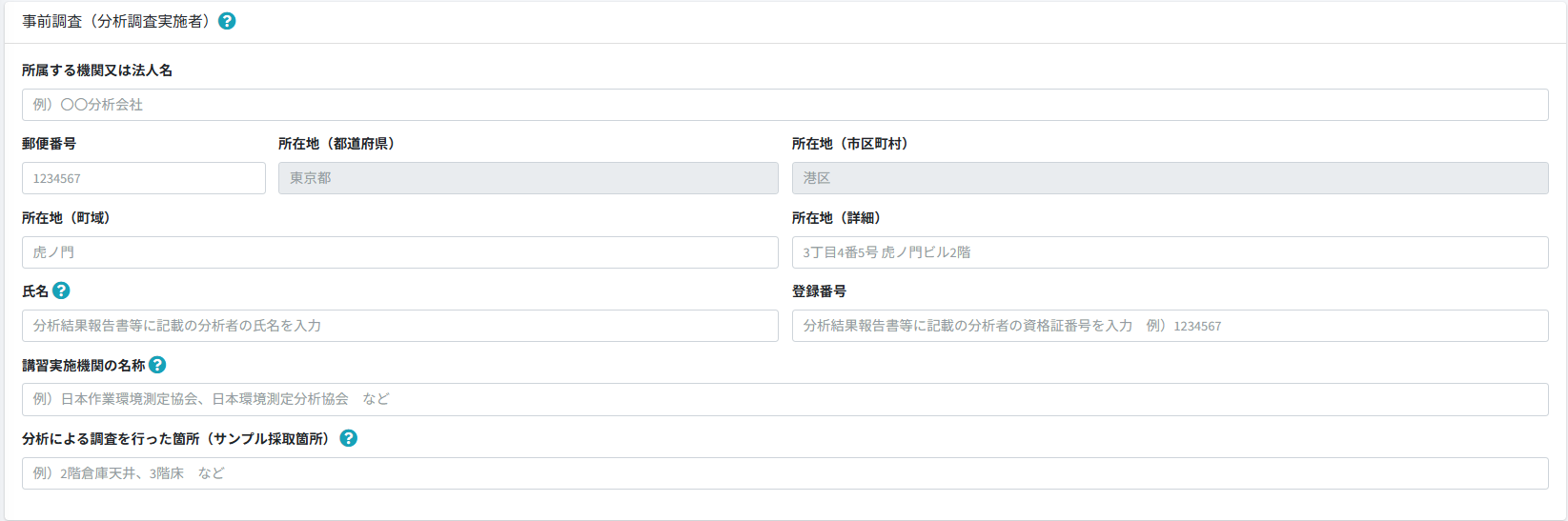Click the 所在地（詳細）address detail field
This screenshot has height=521, width=1568.
point(1170,252)
